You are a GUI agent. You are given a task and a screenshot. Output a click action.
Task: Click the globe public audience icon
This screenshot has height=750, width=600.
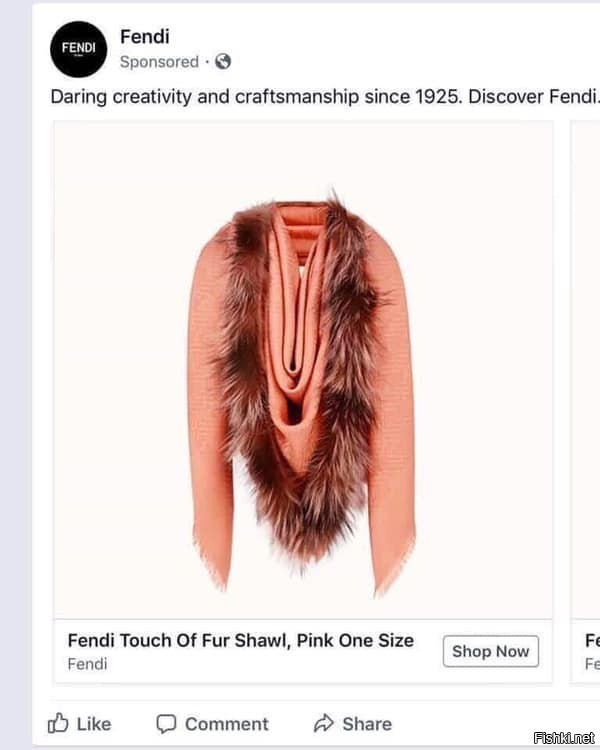tap(223, 61)
